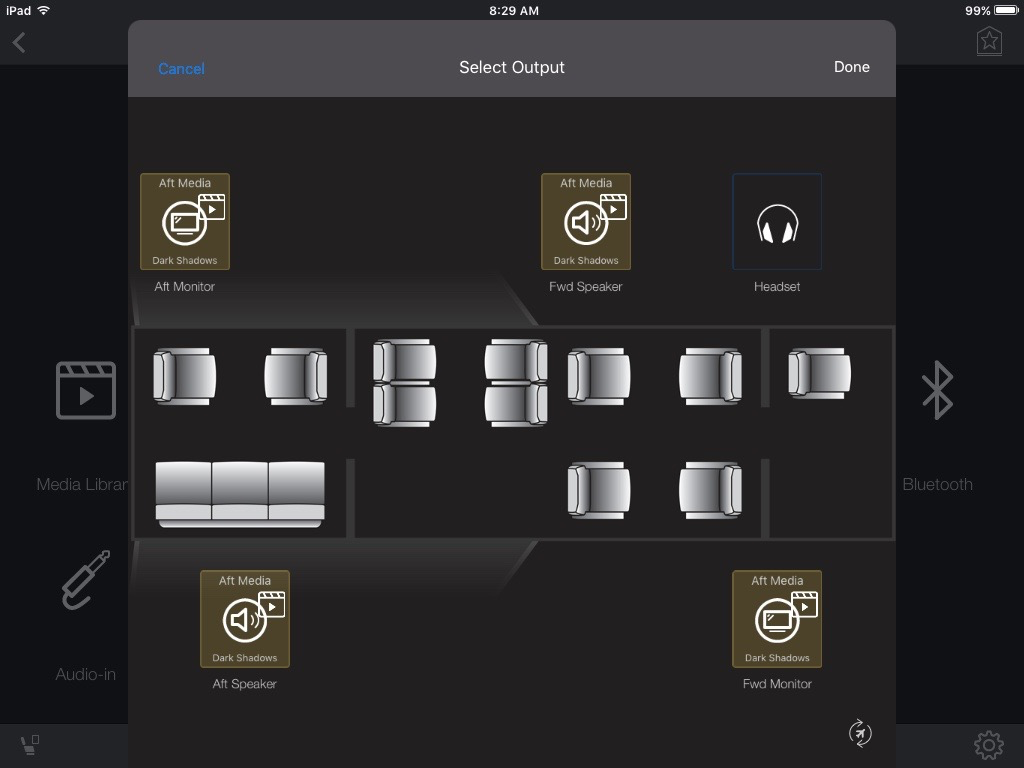
Task: Tap the Aft Monitor label
Action: click(x=184, y=287)
